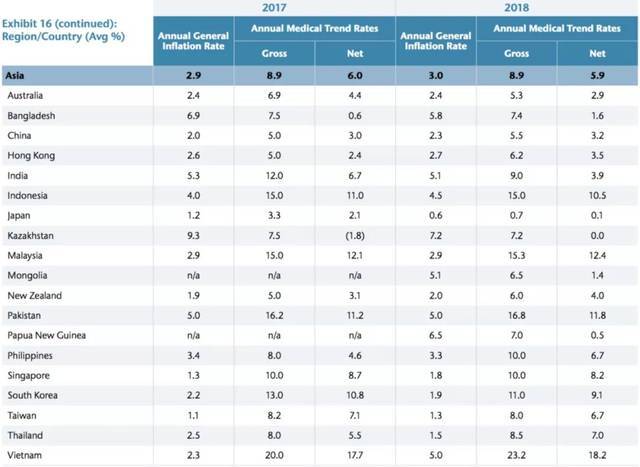Select Kazakhstan's 2017 net value (1.8)
Viewport: 640px width, 467px height.
[355, 234]
